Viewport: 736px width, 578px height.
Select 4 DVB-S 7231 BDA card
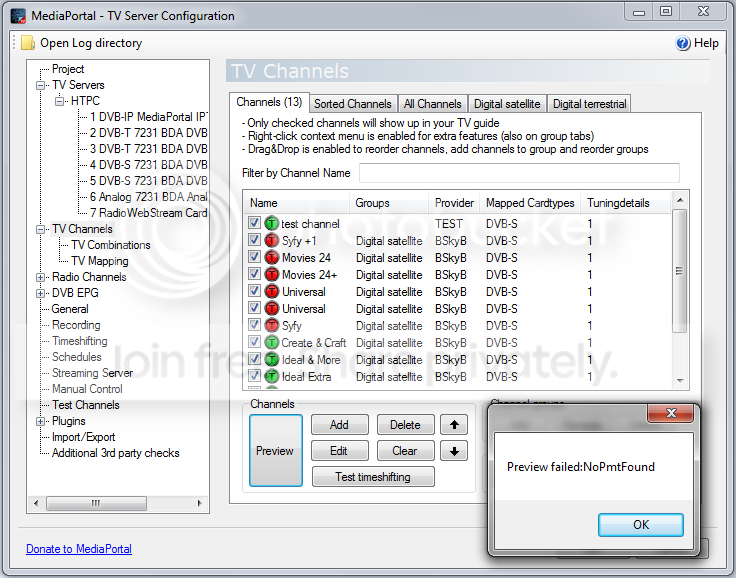pos(149,165)
